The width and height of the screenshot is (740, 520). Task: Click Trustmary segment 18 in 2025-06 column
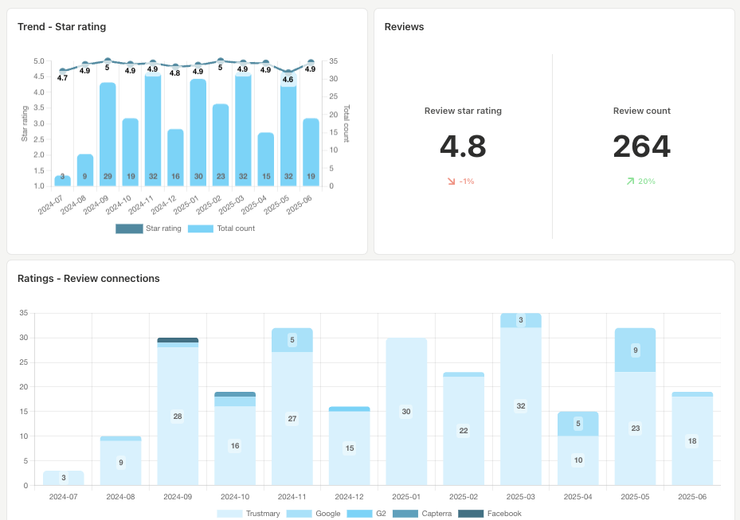coord(692,441)
